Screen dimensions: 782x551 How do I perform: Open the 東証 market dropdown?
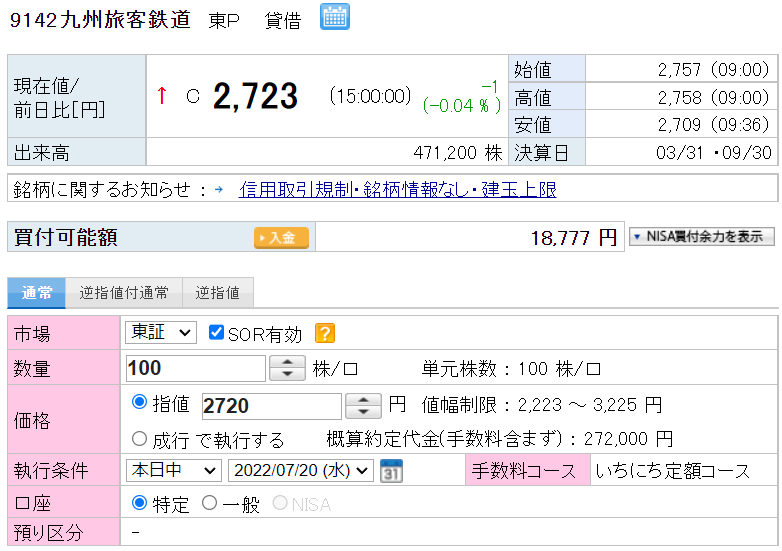click(x=160, y=333)
